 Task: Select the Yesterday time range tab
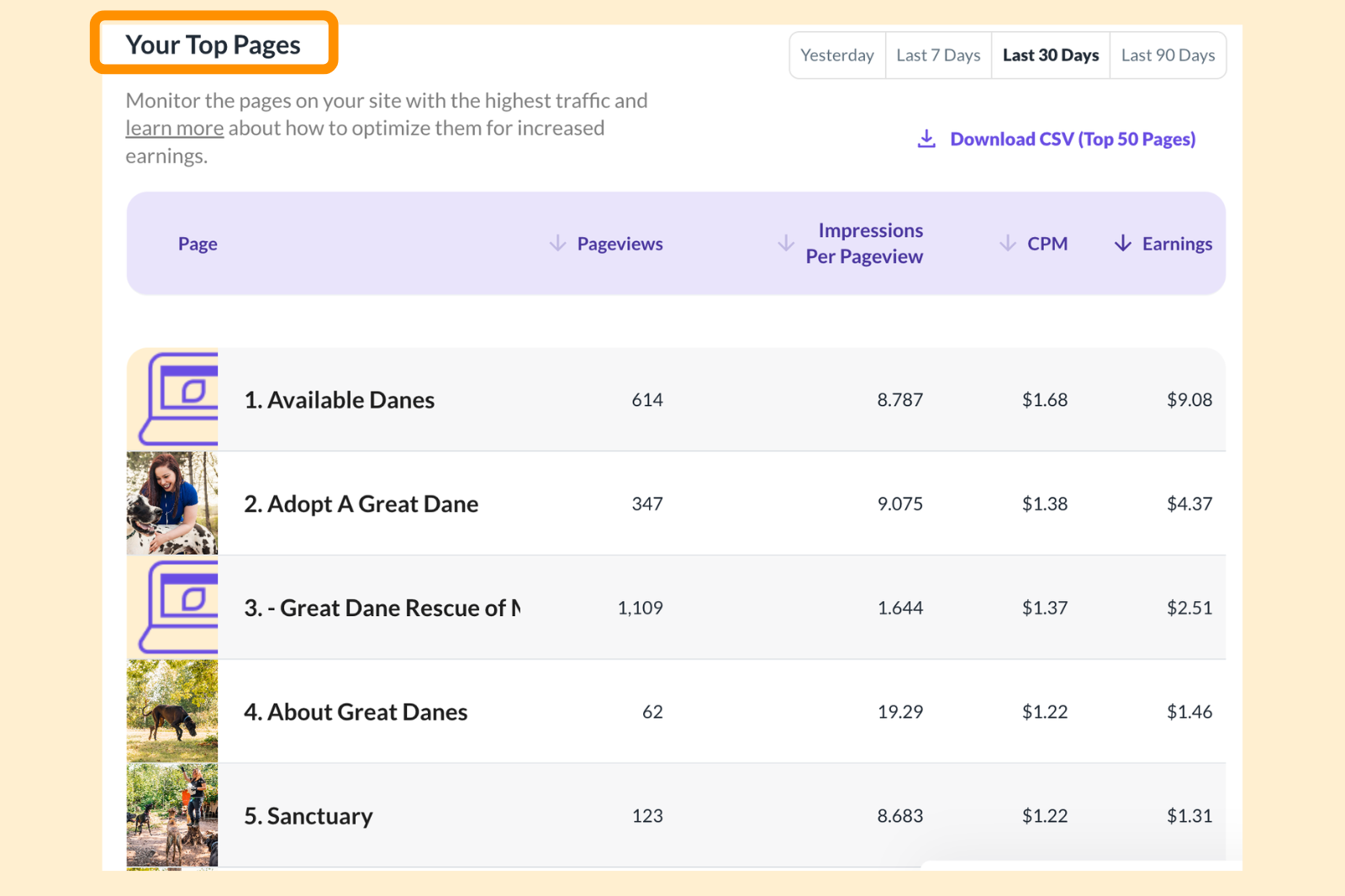coord(837,55)
